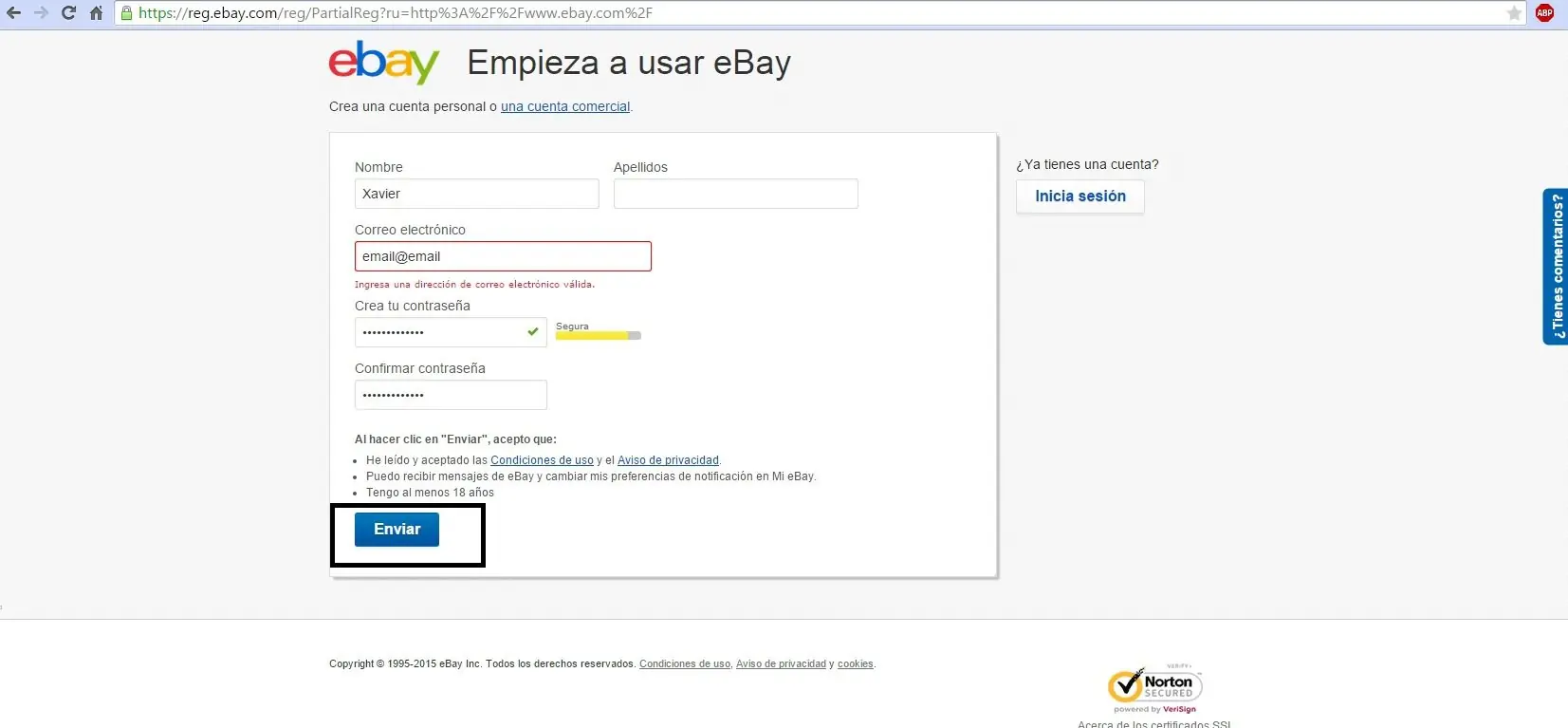This screenshot has width=1568, height=728.
Task: Click the Crea tu contraseña field
Action: (x=451, y=332)
